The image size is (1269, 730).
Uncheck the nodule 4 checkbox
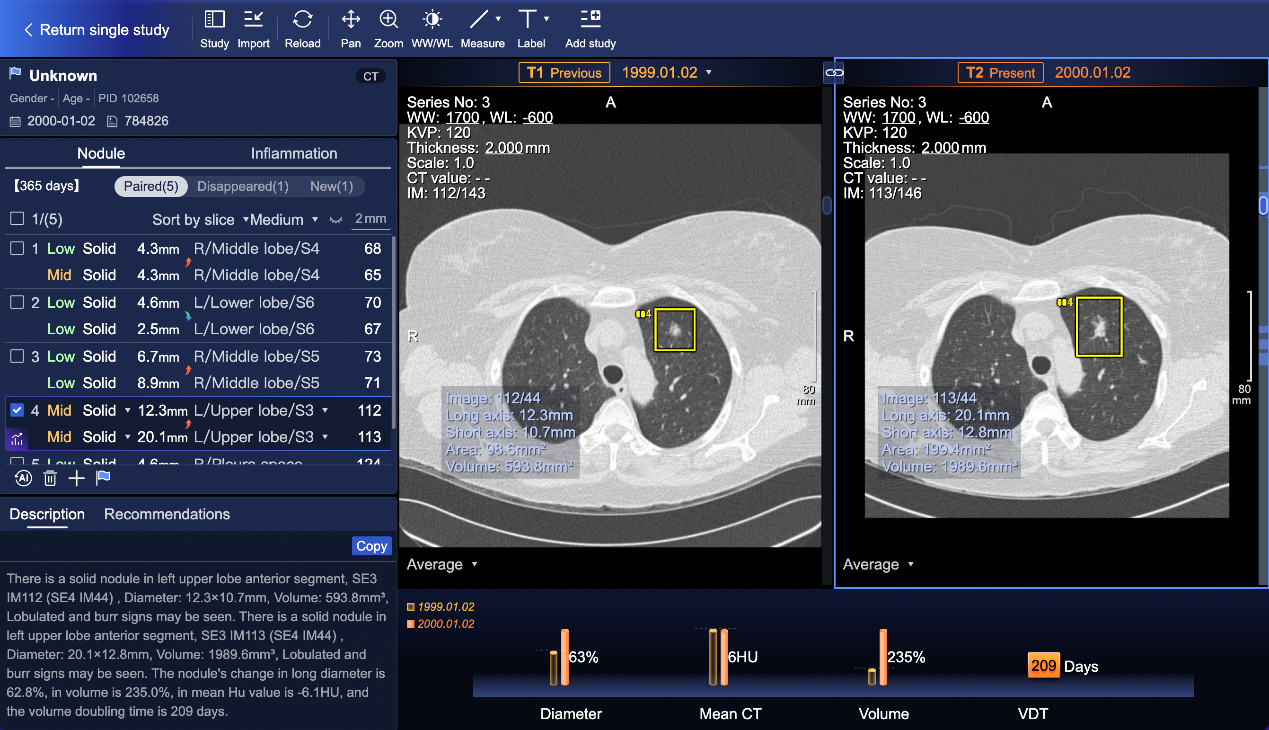17,411
